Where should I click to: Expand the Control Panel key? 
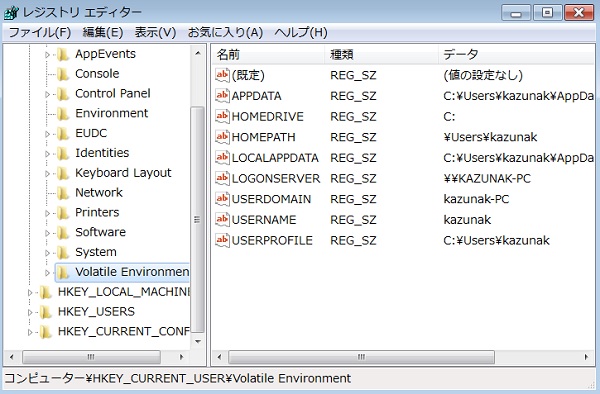47,94
